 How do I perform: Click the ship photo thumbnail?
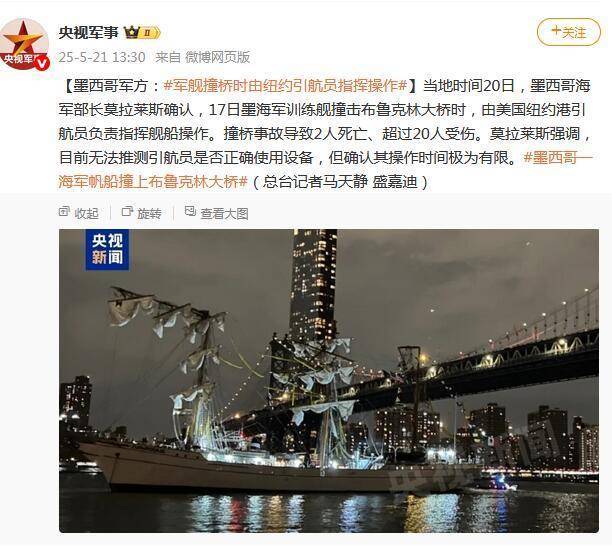(329, 381)
